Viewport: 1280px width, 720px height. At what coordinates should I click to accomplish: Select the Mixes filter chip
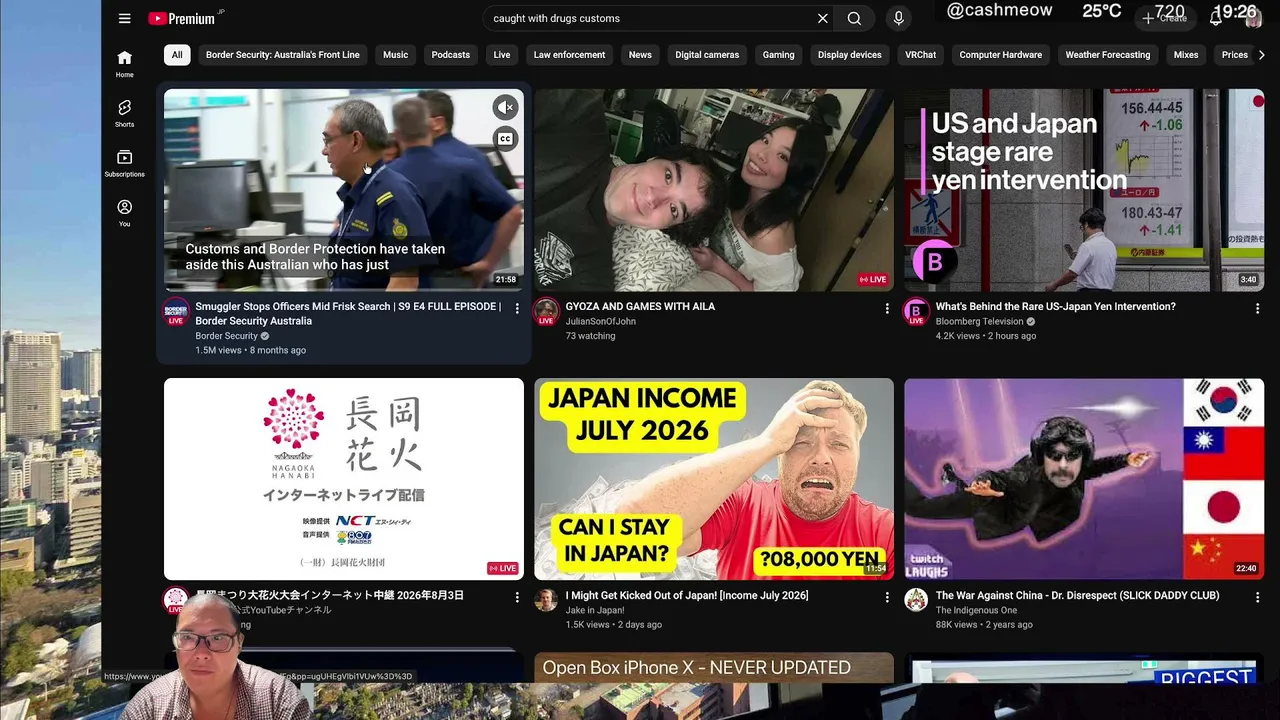[1185, 55]
